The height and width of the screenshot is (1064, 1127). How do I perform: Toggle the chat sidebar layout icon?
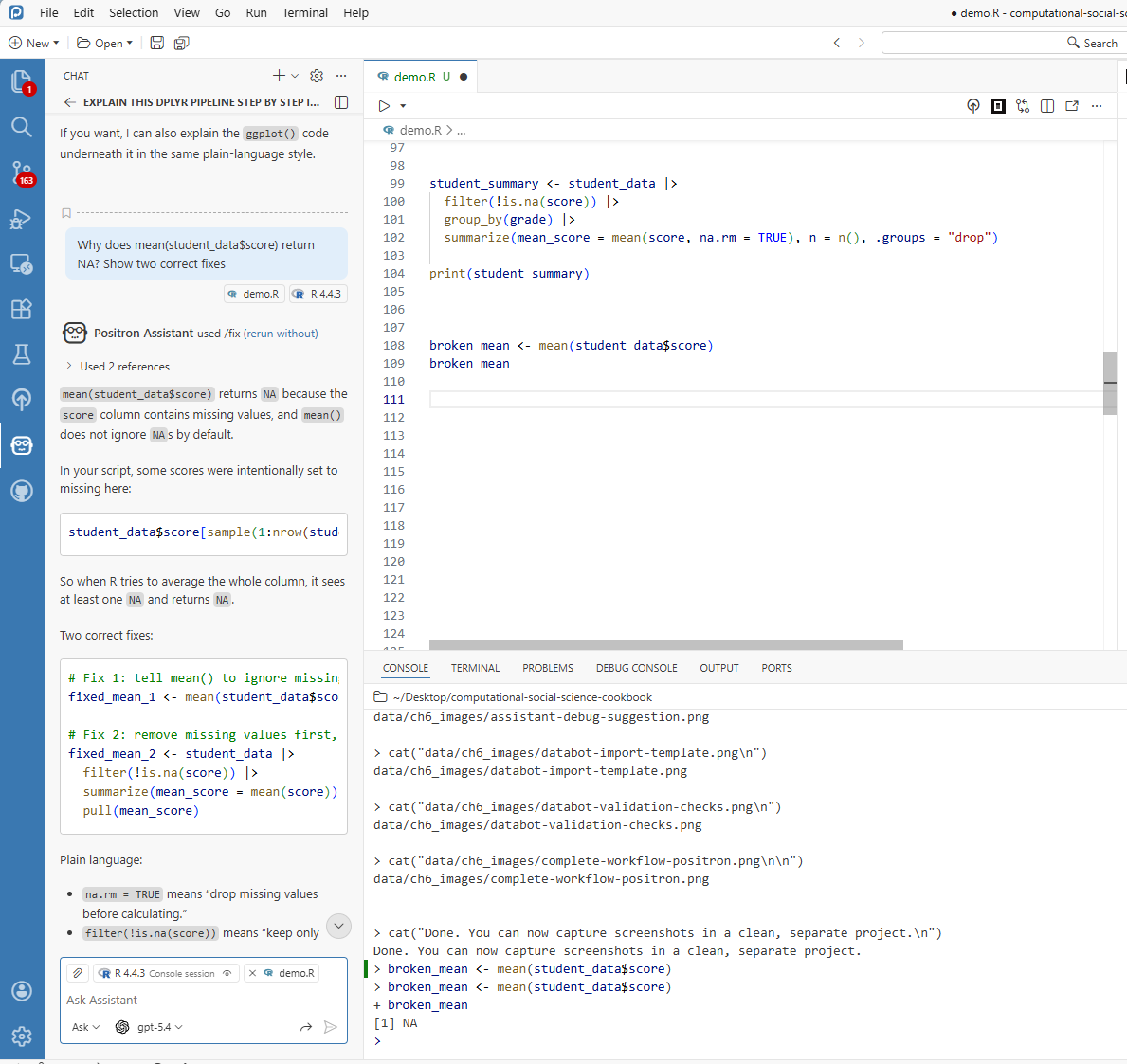tap(341, 102)
